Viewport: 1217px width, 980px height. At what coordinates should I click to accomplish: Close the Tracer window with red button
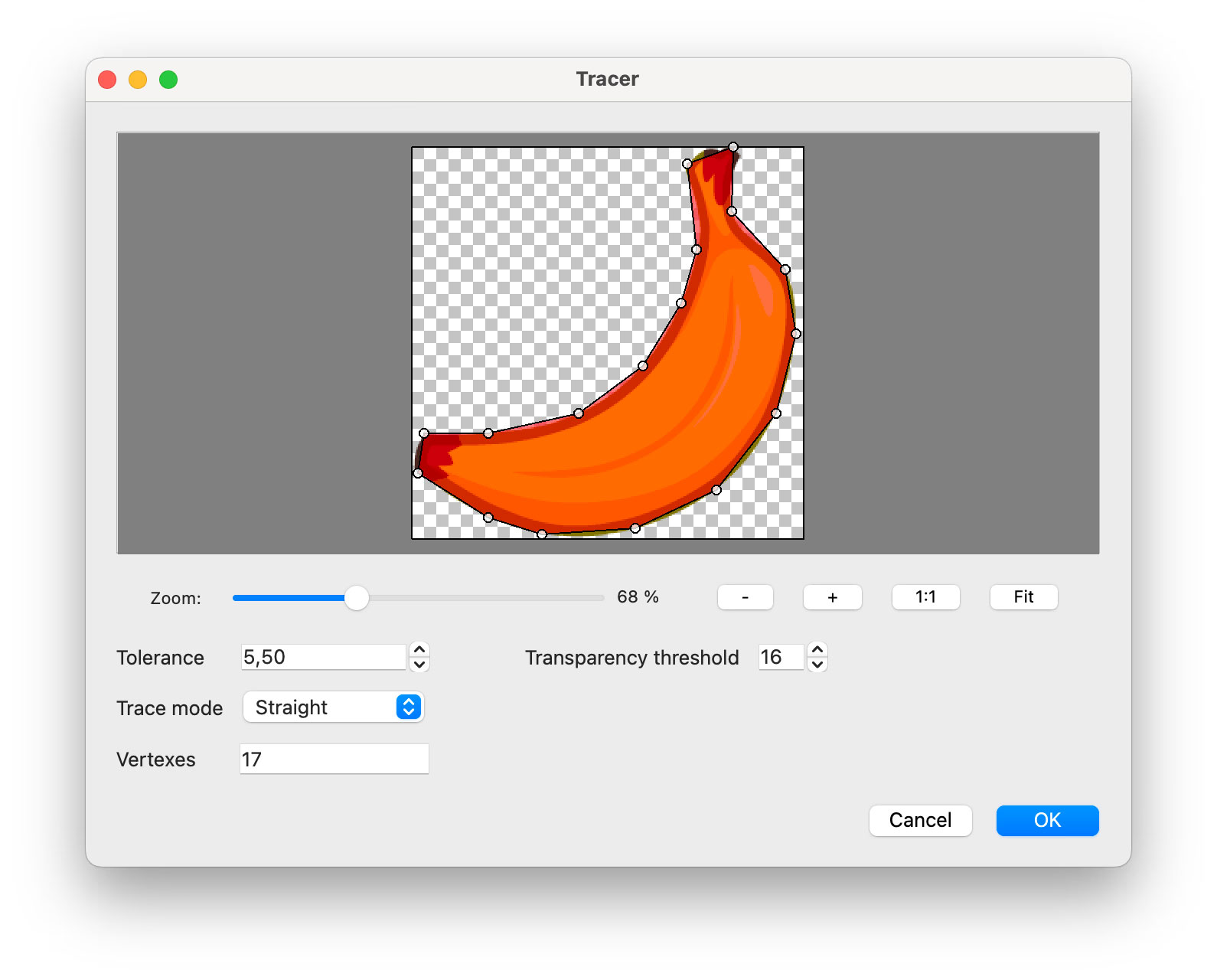(x=108, y=80)
